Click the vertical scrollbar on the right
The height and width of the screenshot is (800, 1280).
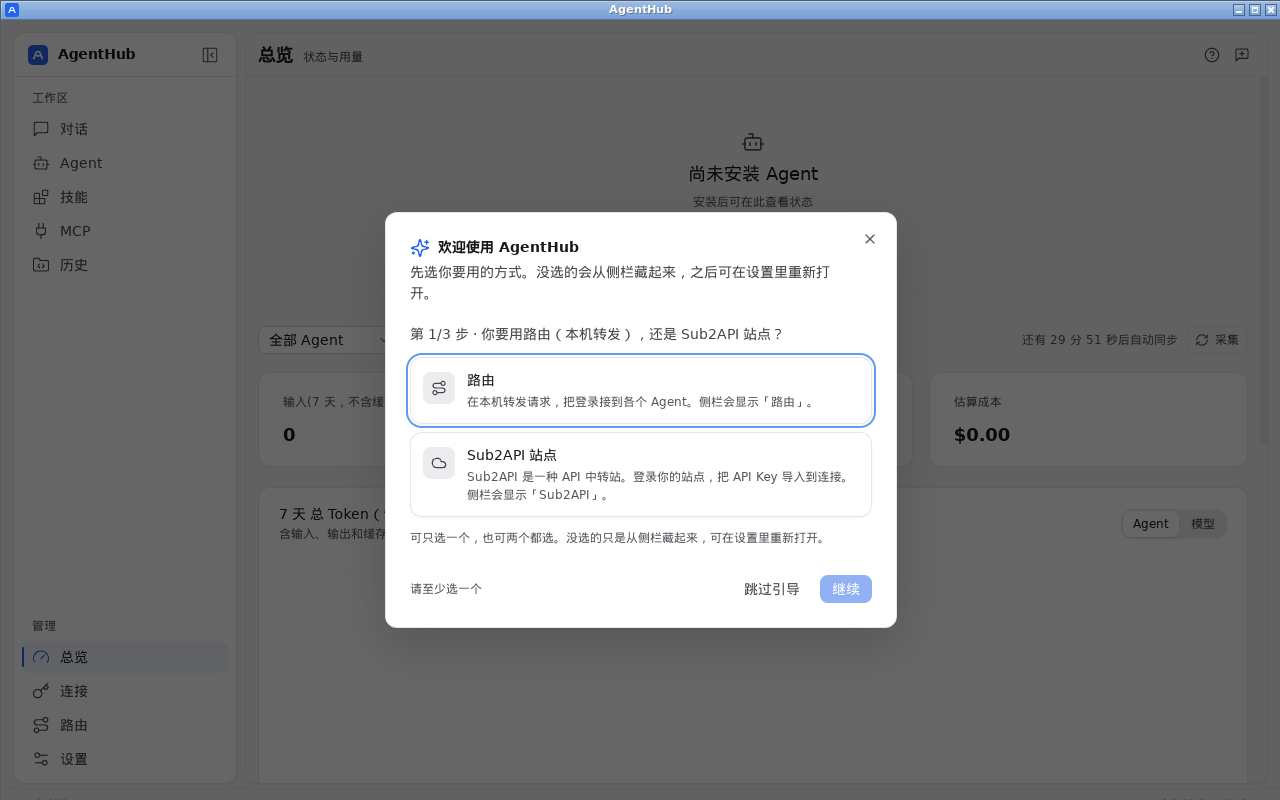click(x=1264, y=262)
